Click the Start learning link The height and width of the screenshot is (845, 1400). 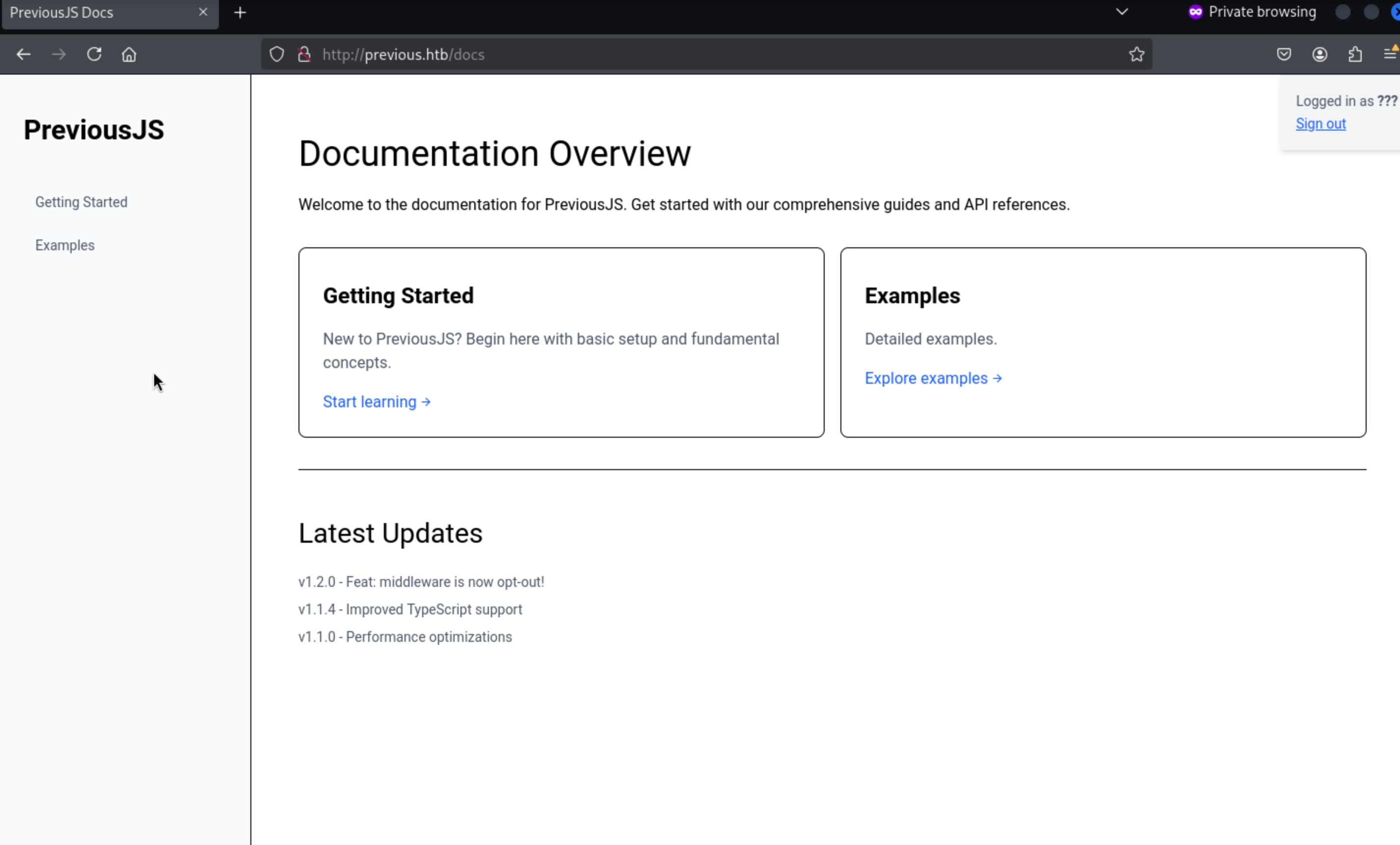pyautogui.click(x=376, y=402)
